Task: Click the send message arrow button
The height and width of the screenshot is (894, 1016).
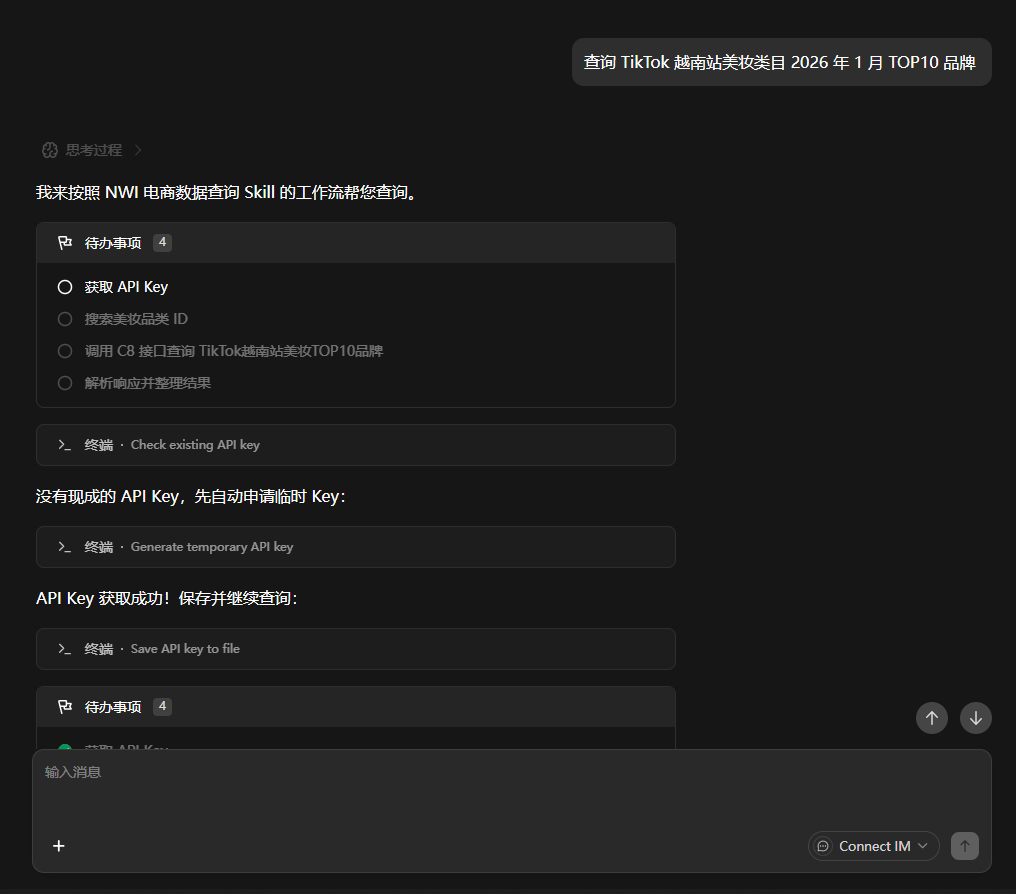Action: click(965, 846)
